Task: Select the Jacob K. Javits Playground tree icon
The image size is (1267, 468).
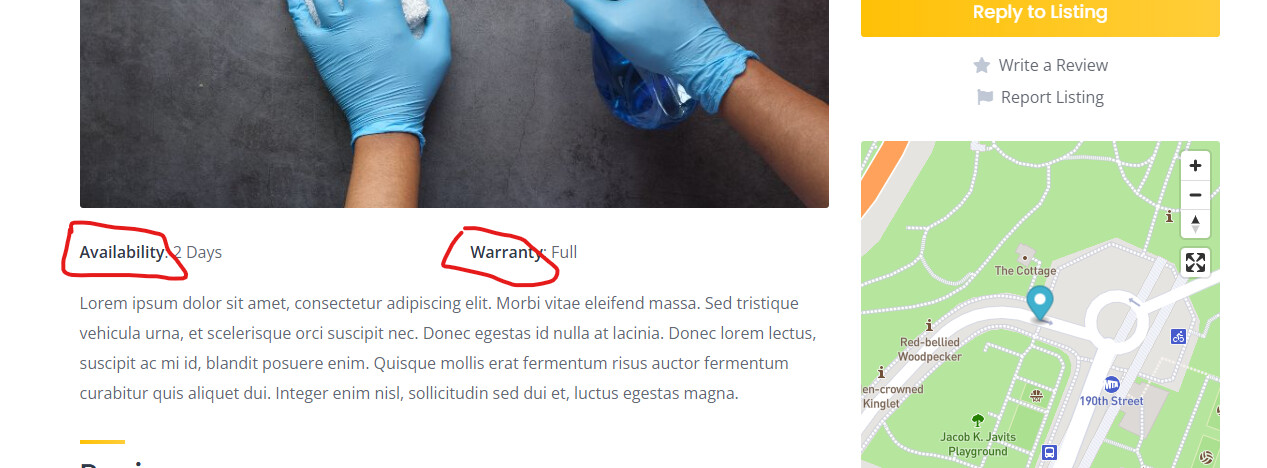Action: click(978, 420)
